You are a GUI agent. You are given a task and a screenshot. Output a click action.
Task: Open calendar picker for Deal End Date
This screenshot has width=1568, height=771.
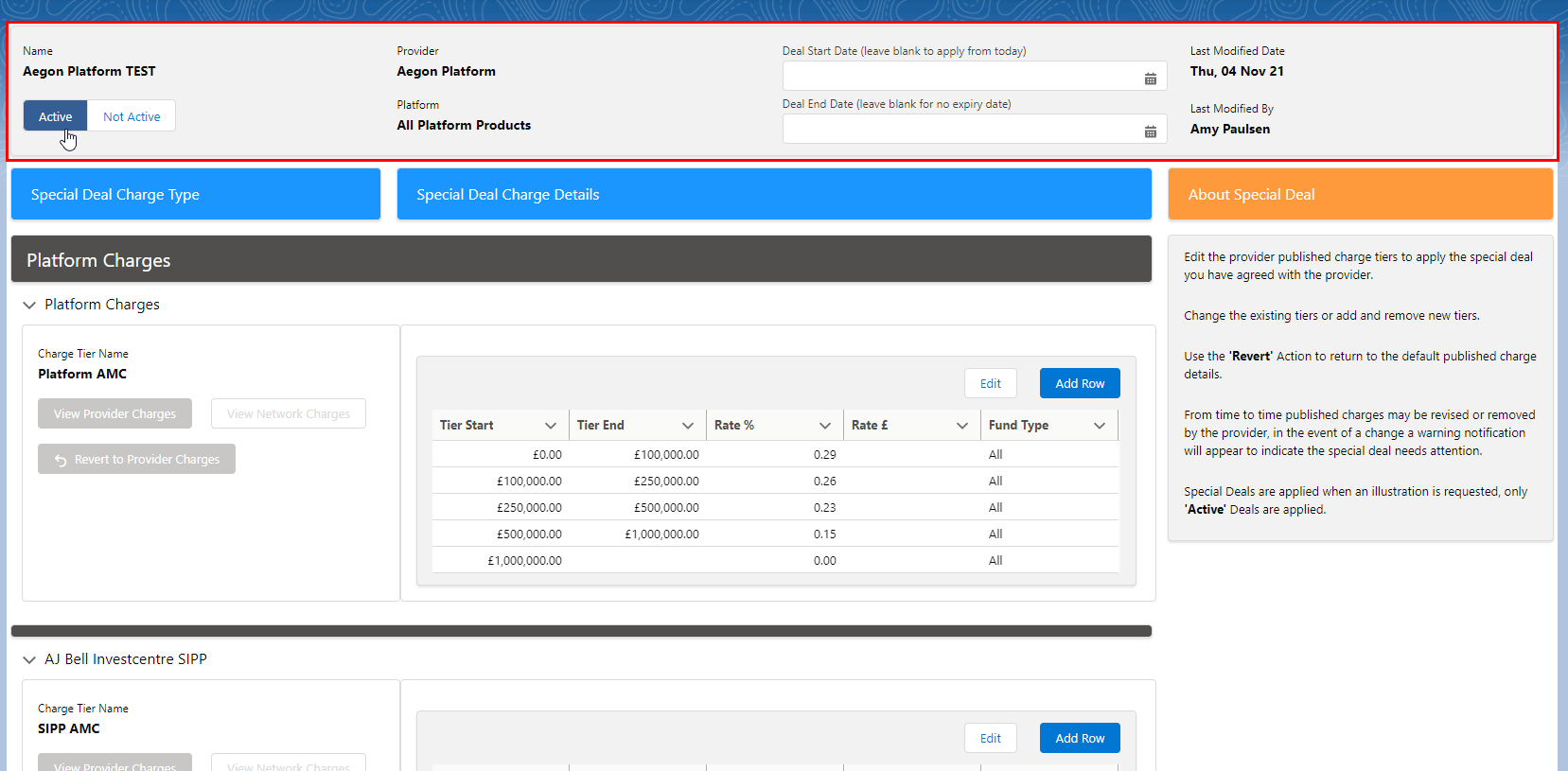pos(1150,131)
